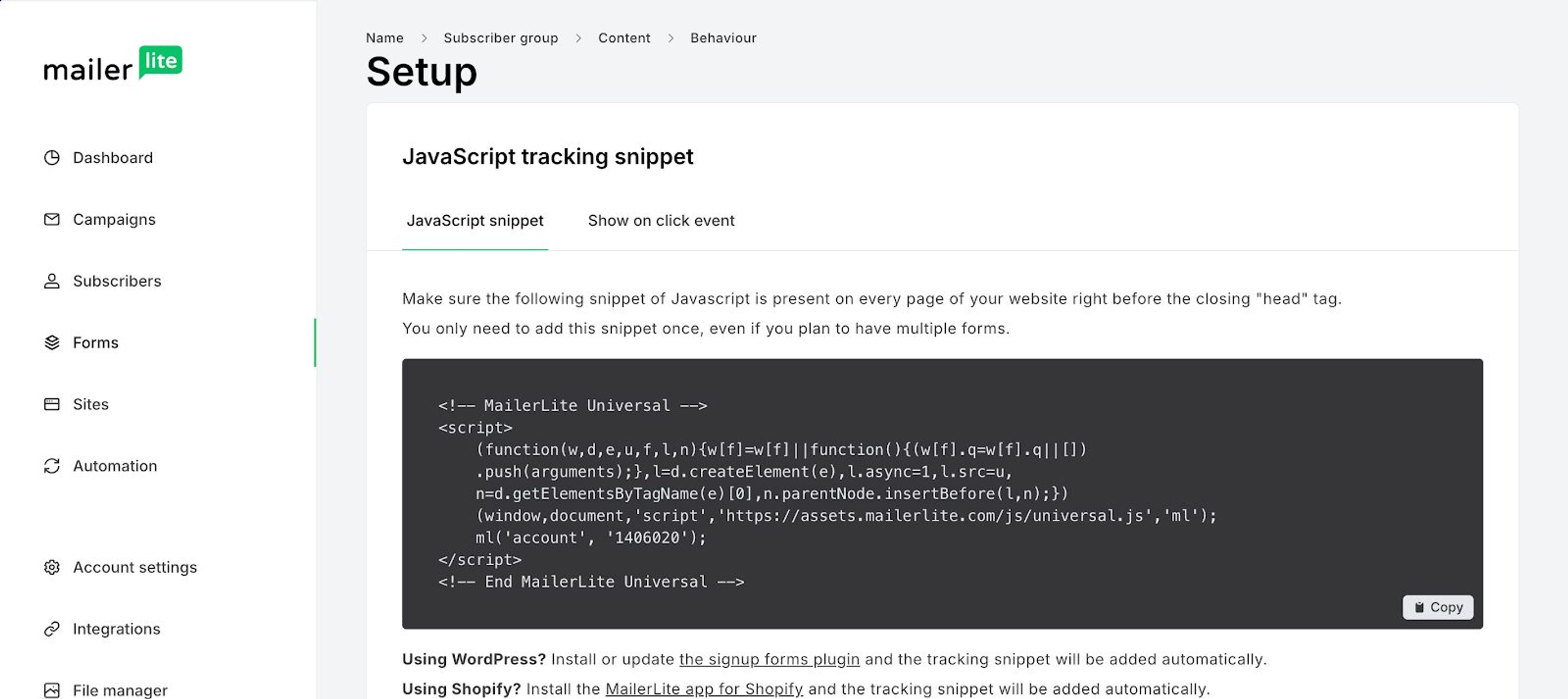Click the End MailerLite Universal comment line
1568x699 pixels.
[591, 581]
